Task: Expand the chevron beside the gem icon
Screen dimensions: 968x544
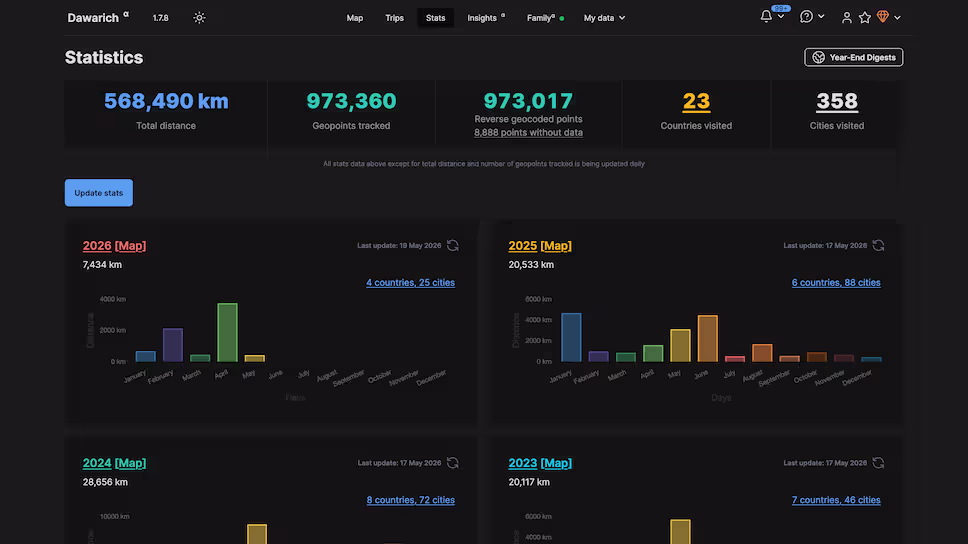Action: pos(897,18)
